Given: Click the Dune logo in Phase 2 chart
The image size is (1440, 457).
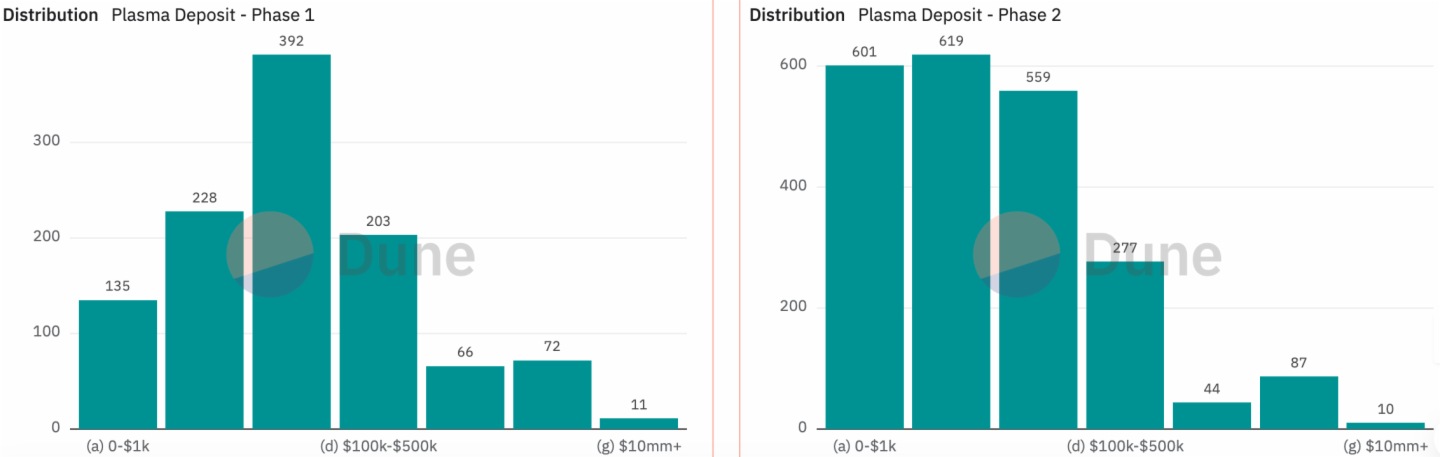Looking at the screenshot, I should pos(1097,255).
